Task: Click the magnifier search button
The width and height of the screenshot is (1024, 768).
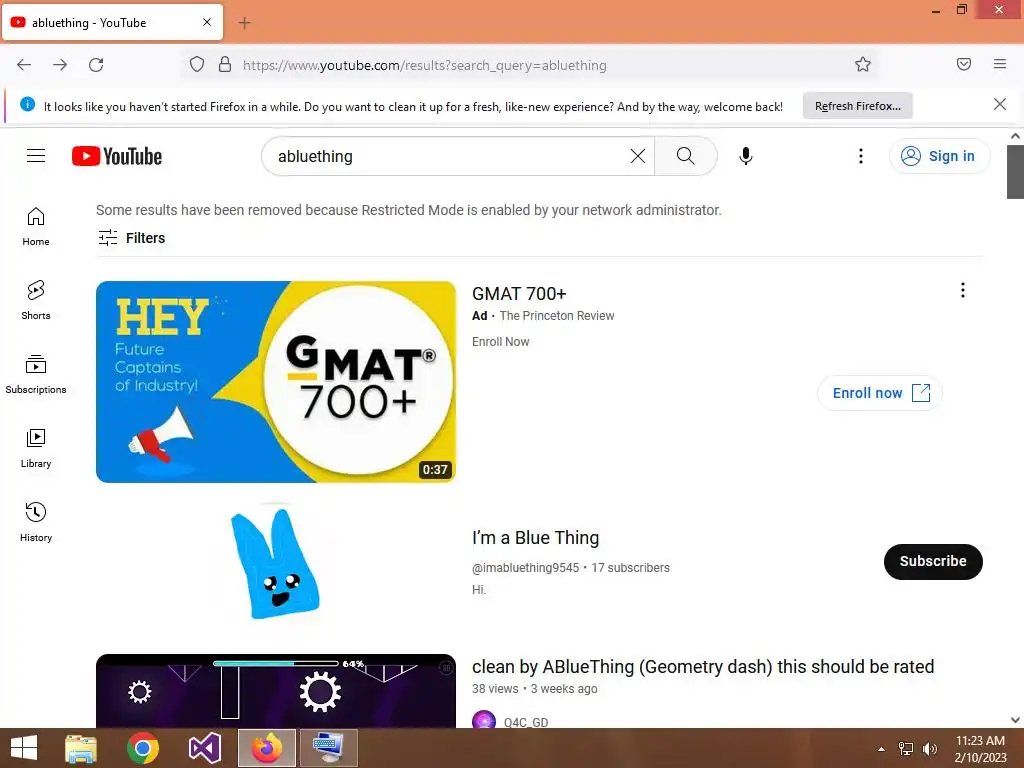Action: 685,155
